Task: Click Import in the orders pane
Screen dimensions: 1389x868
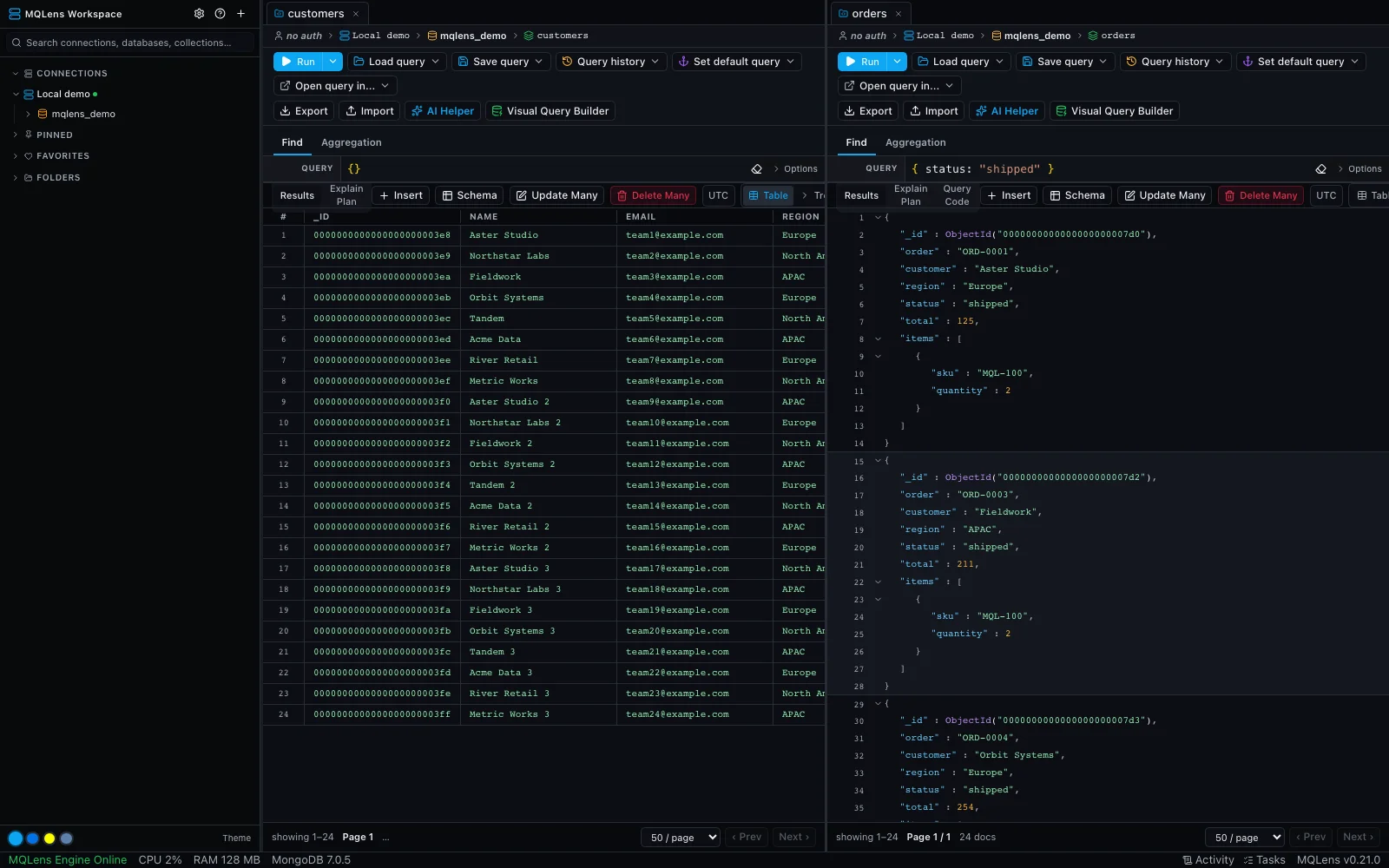Action: point(934,111)
